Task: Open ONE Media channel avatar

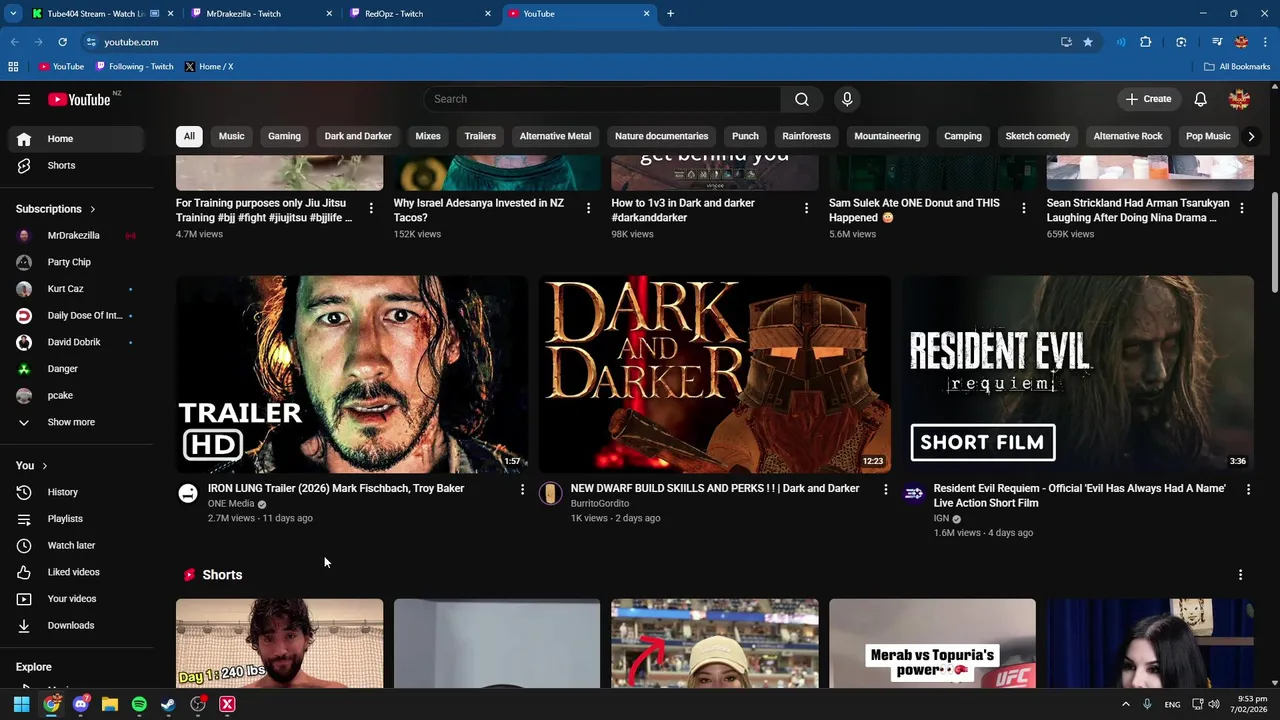Action: point(188,493)
